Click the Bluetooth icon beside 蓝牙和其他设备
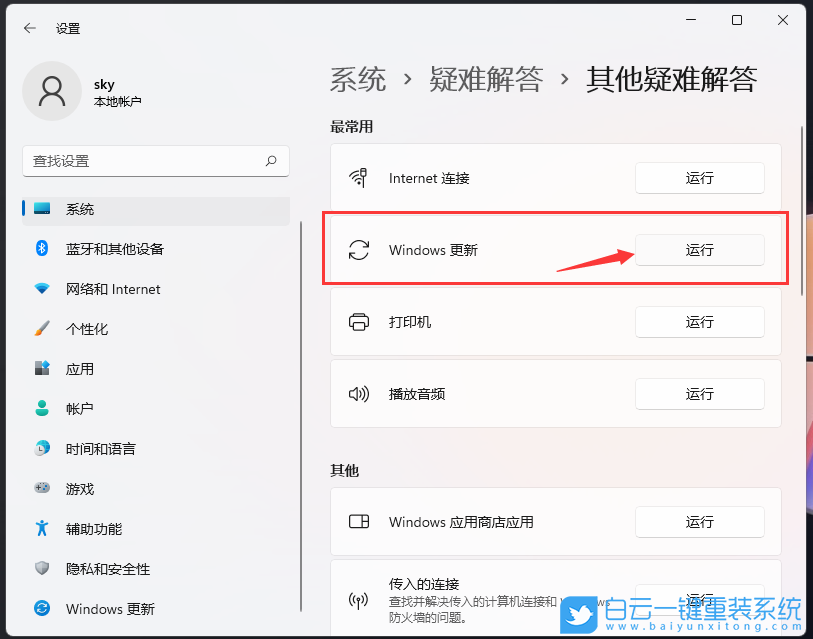 click(42, 249)
